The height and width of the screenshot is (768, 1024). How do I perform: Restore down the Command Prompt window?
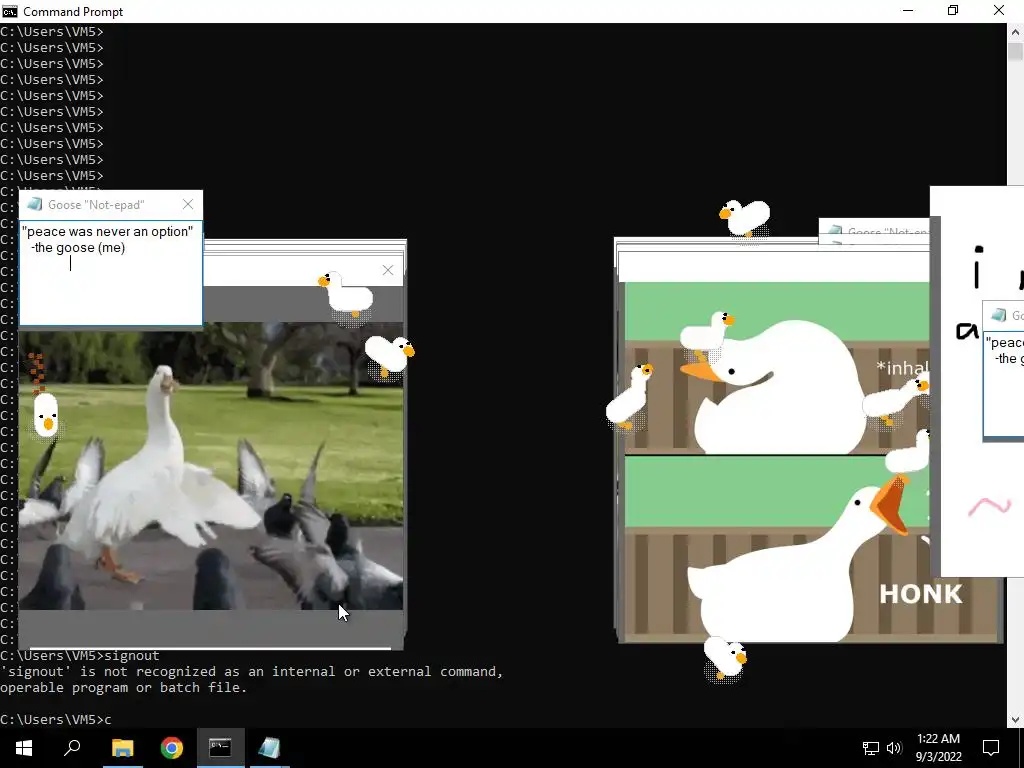[x=953, y=10]
